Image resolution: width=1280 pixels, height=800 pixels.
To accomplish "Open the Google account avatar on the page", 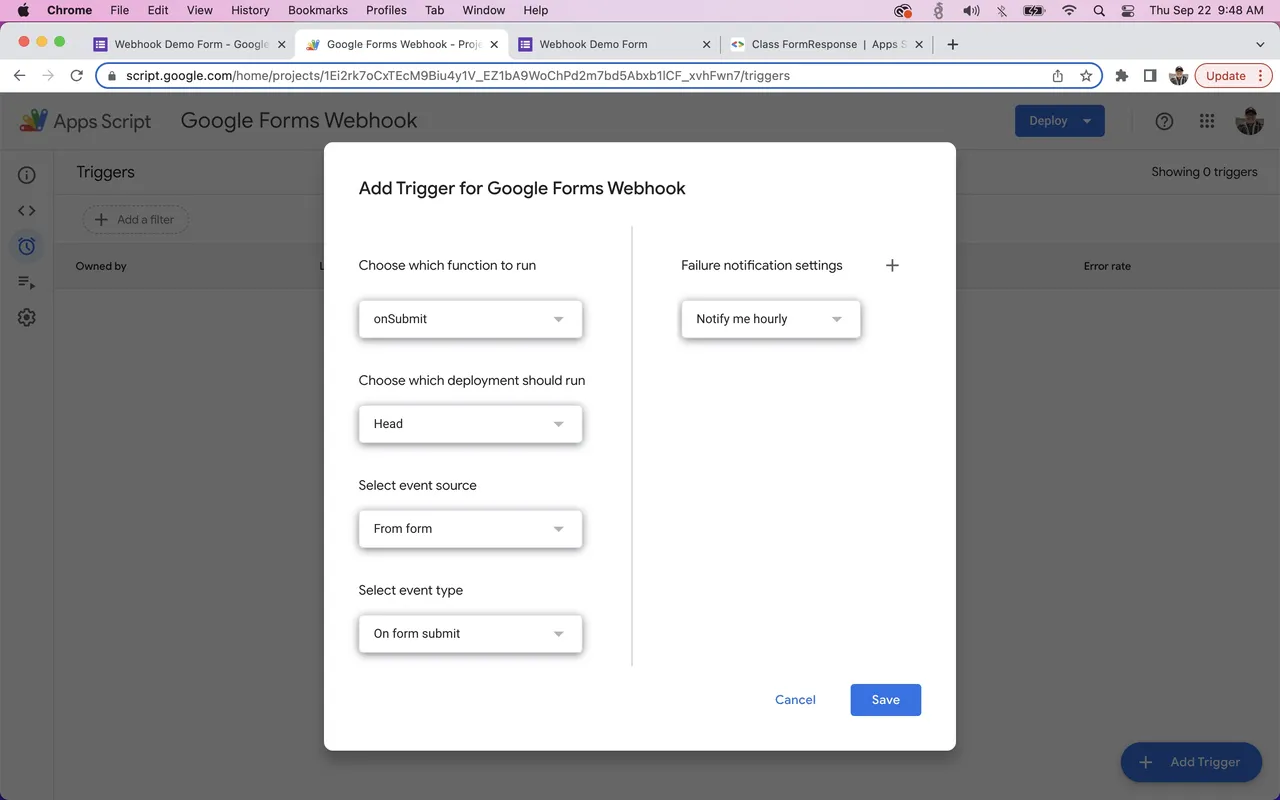I will [x=1249, y=121].
